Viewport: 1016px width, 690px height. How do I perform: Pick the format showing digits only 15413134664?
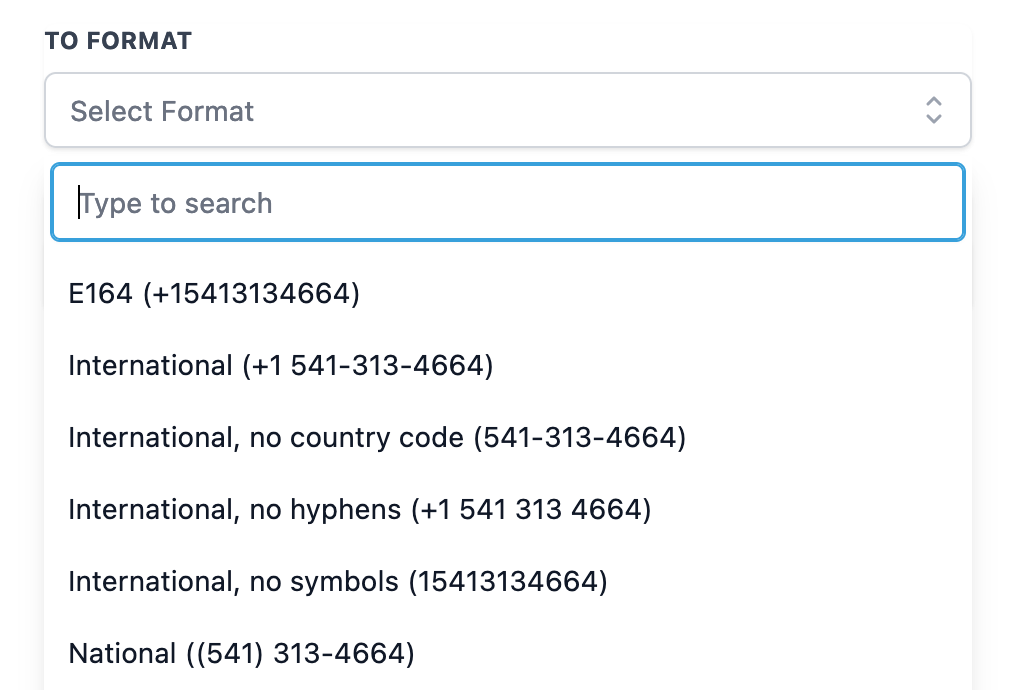[338, 581]
